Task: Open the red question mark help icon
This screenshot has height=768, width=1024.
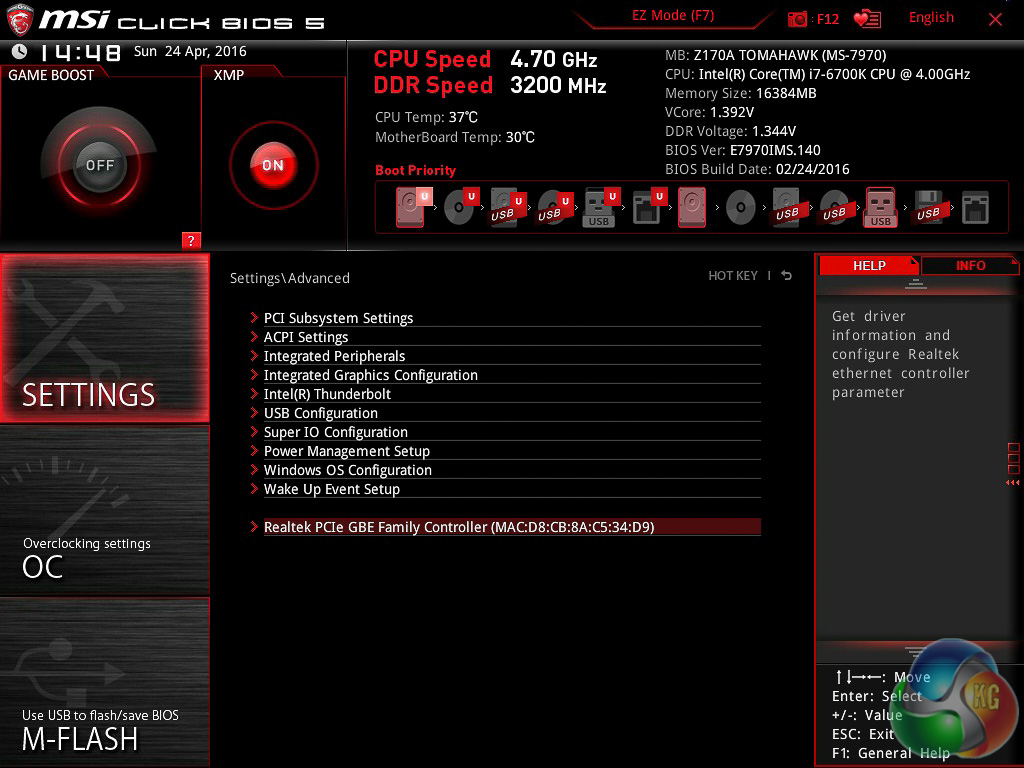Action: pos(191,240)
